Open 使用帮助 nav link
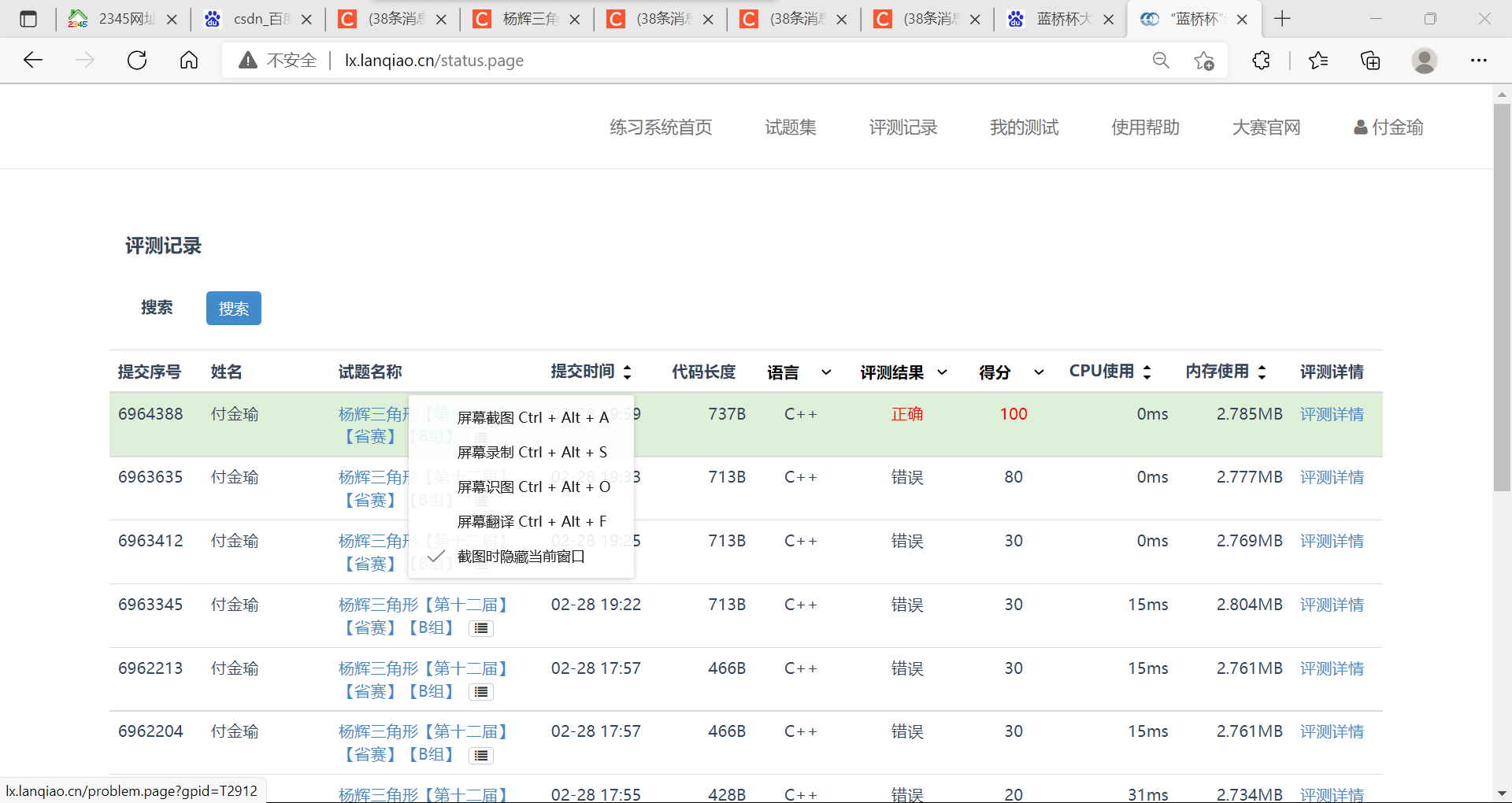The height and width of the screenshot is (803, 1512). (x=1145, y=128)
